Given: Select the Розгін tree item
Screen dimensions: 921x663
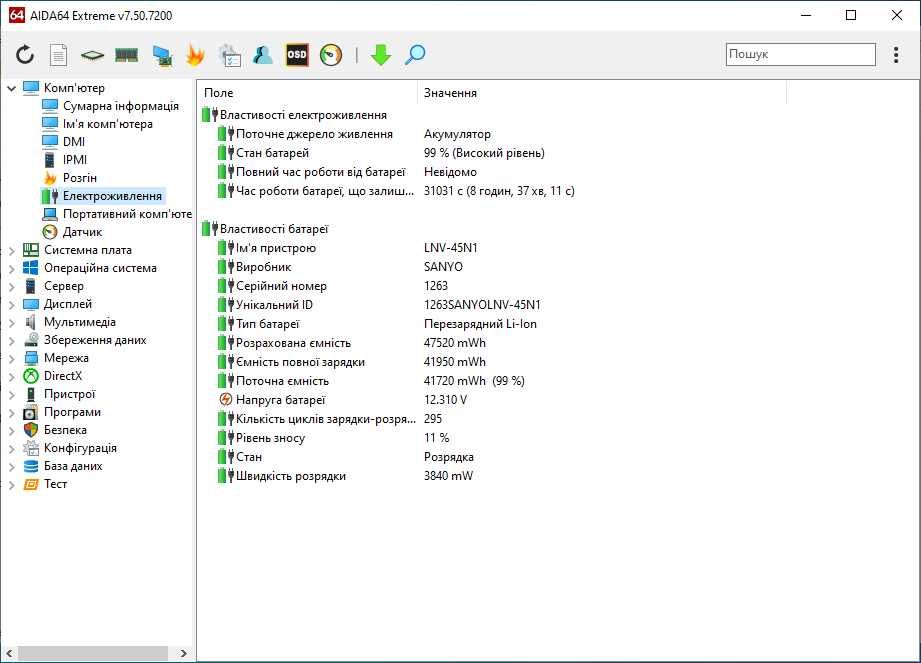Looking at the screenshot, I should pyautogui.click(x=79, y=178).
